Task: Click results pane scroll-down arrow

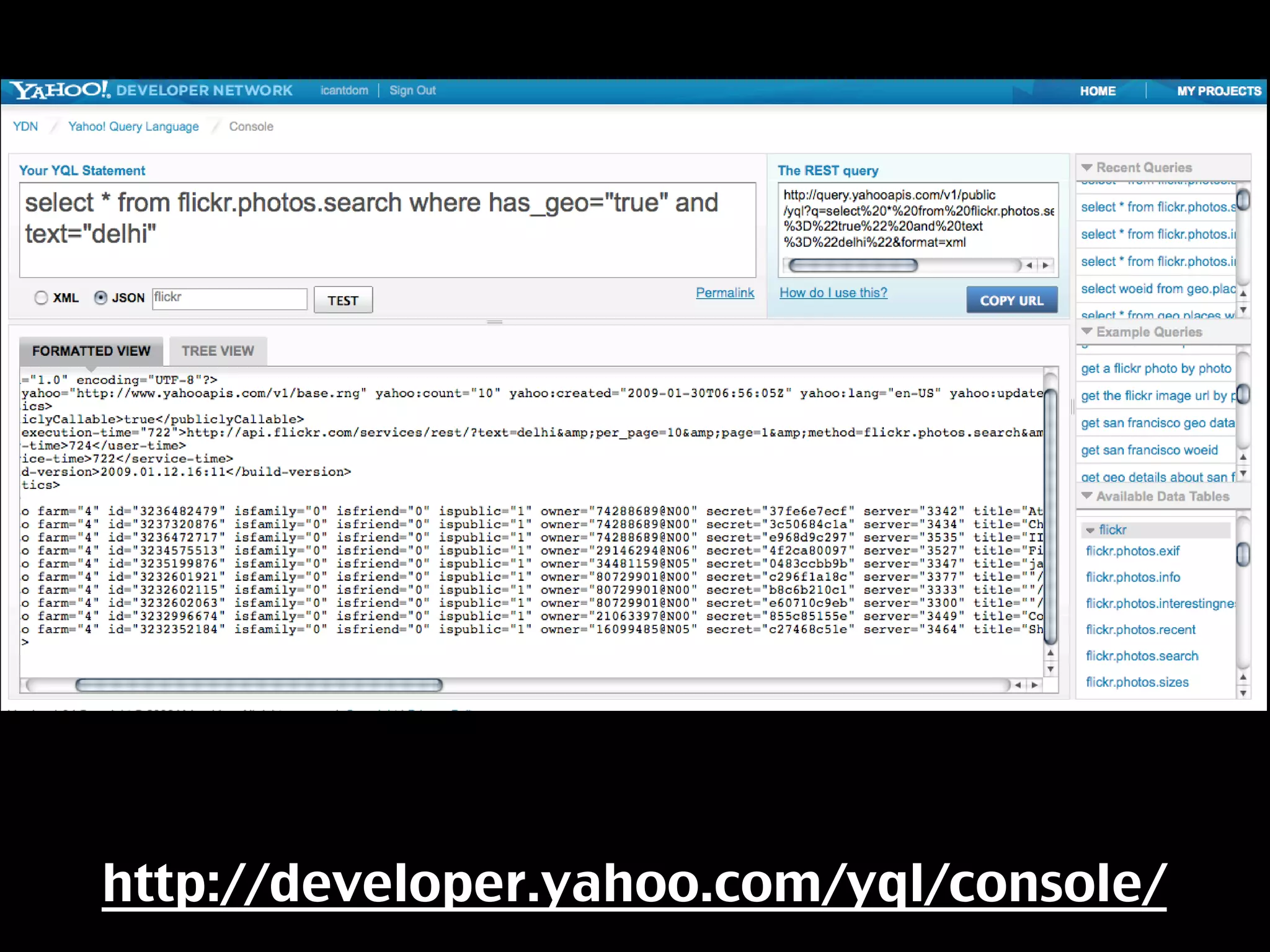Action: (x=1050, y=669)
